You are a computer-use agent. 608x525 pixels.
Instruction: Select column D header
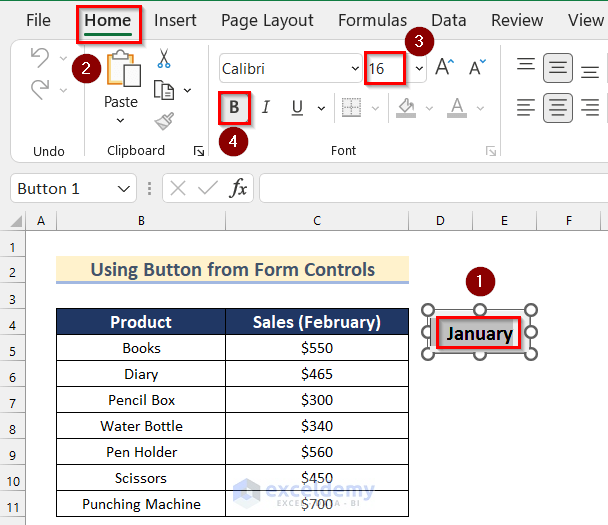click(440, 221)
